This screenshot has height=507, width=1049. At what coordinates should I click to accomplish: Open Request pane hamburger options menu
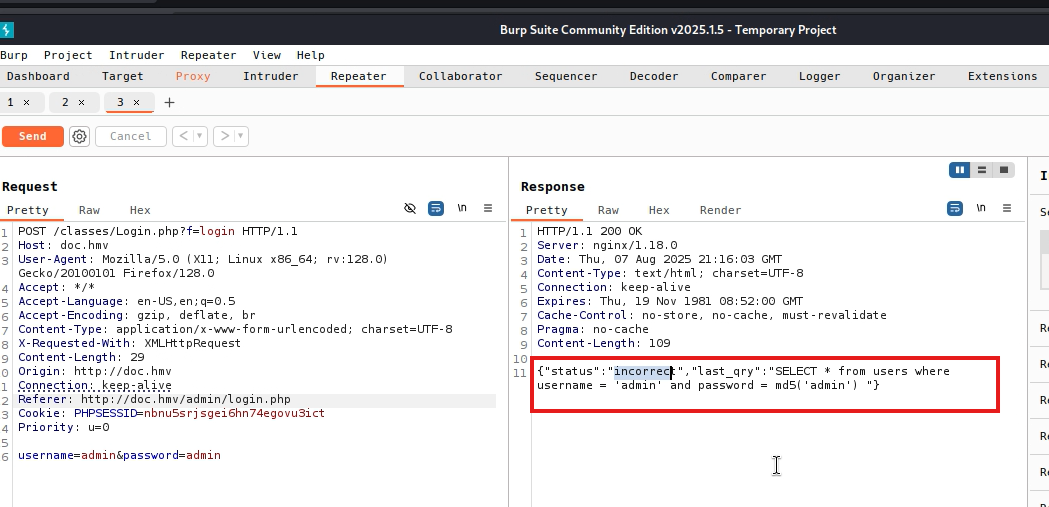click(x=488, y=209)
